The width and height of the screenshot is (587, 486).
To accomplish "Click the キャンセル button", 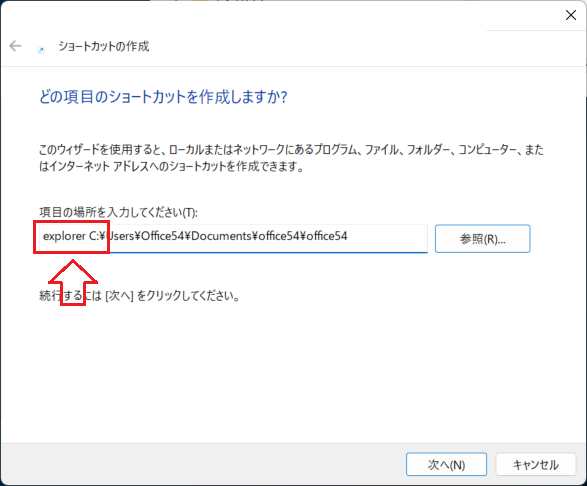I will (x=536, y=465).
